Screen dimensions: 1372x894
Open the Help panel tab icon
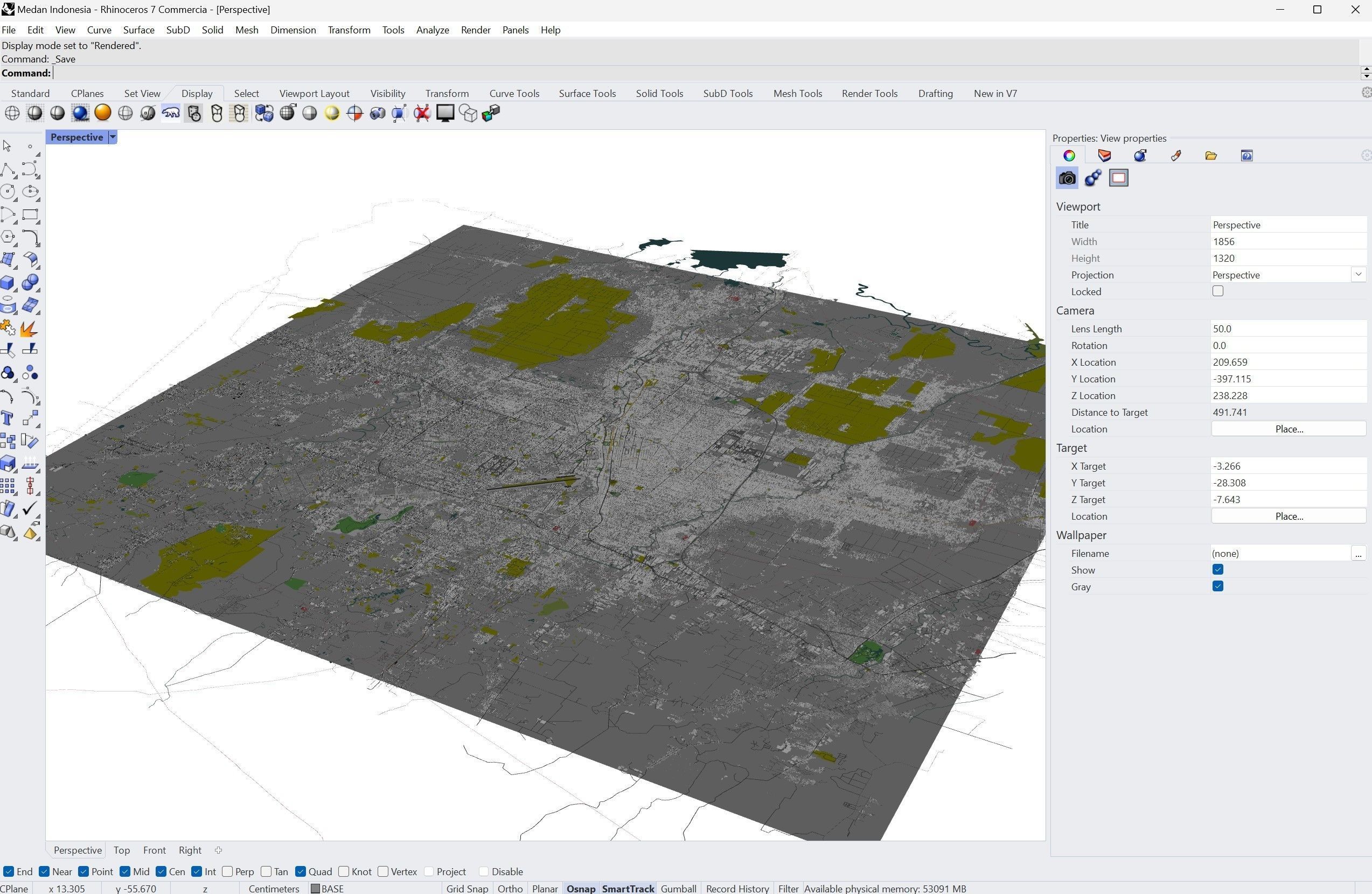point(1246,156)
